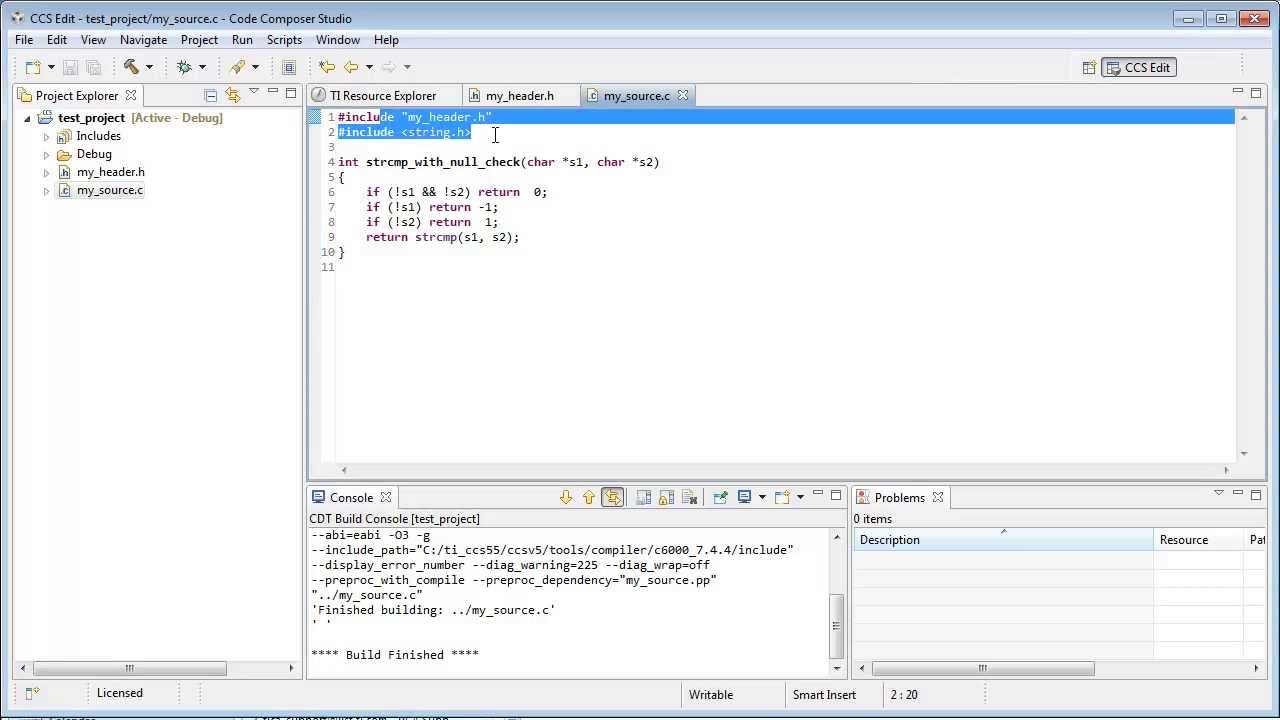Image resolution: width=1280 pixels, height=720 pixels.
Task: Close the Problems view tab
Action: point(938,497)
